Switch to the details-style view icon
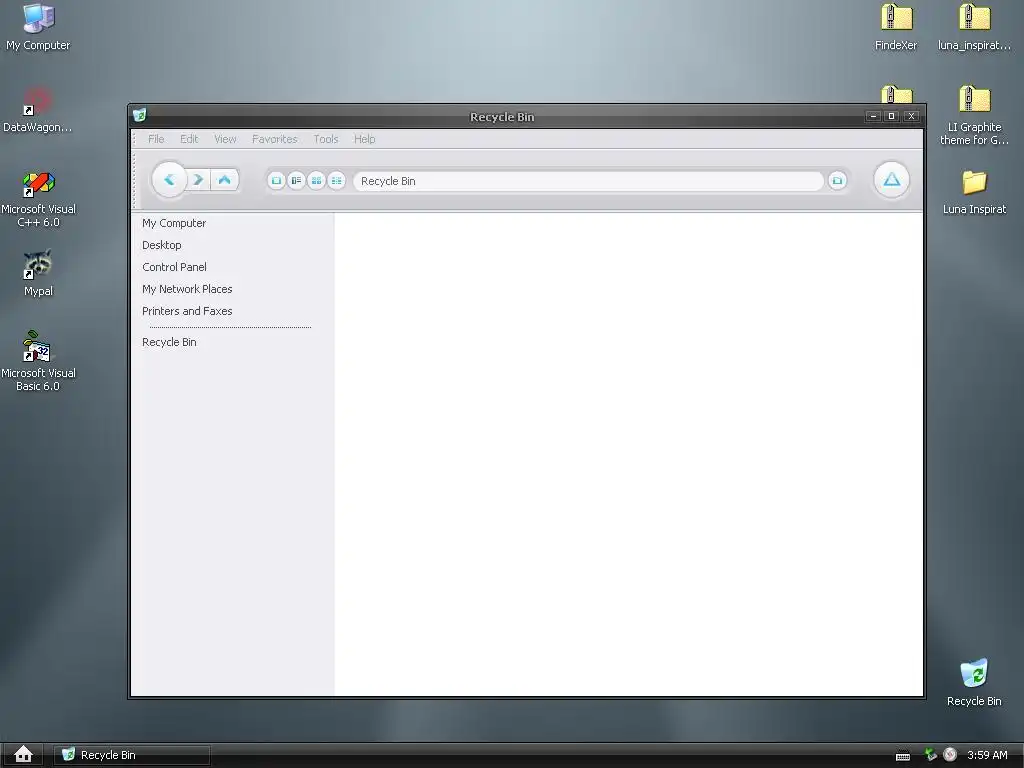The width and height of the screenshot is (1024, 768). pyautogui.click(x=296, y=181)
